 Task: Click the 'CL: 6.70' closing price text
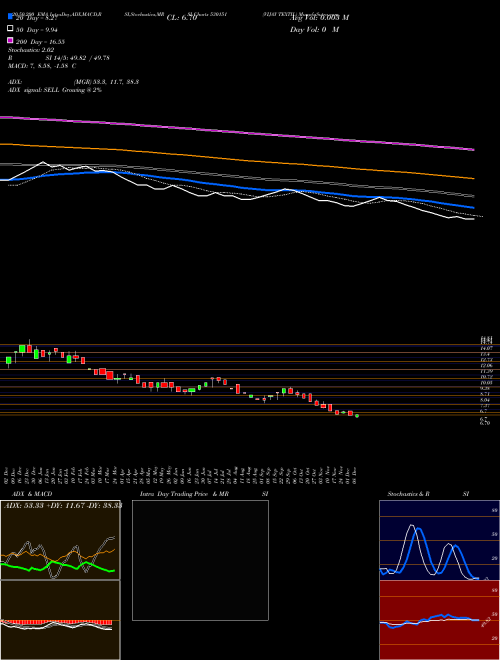coord(182,18)
